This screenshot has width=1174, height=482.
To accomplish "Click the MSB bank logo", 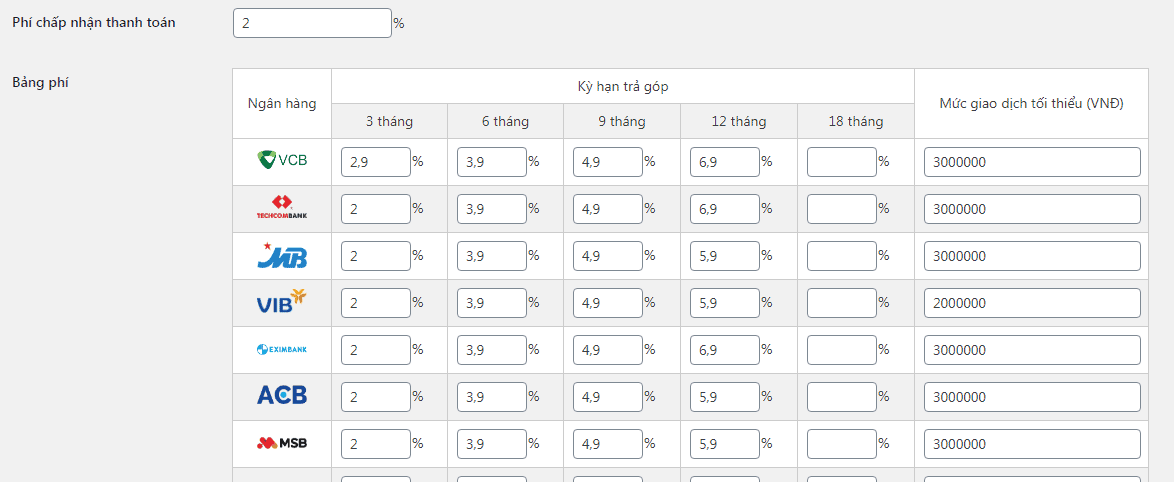I will coord(282,443).
